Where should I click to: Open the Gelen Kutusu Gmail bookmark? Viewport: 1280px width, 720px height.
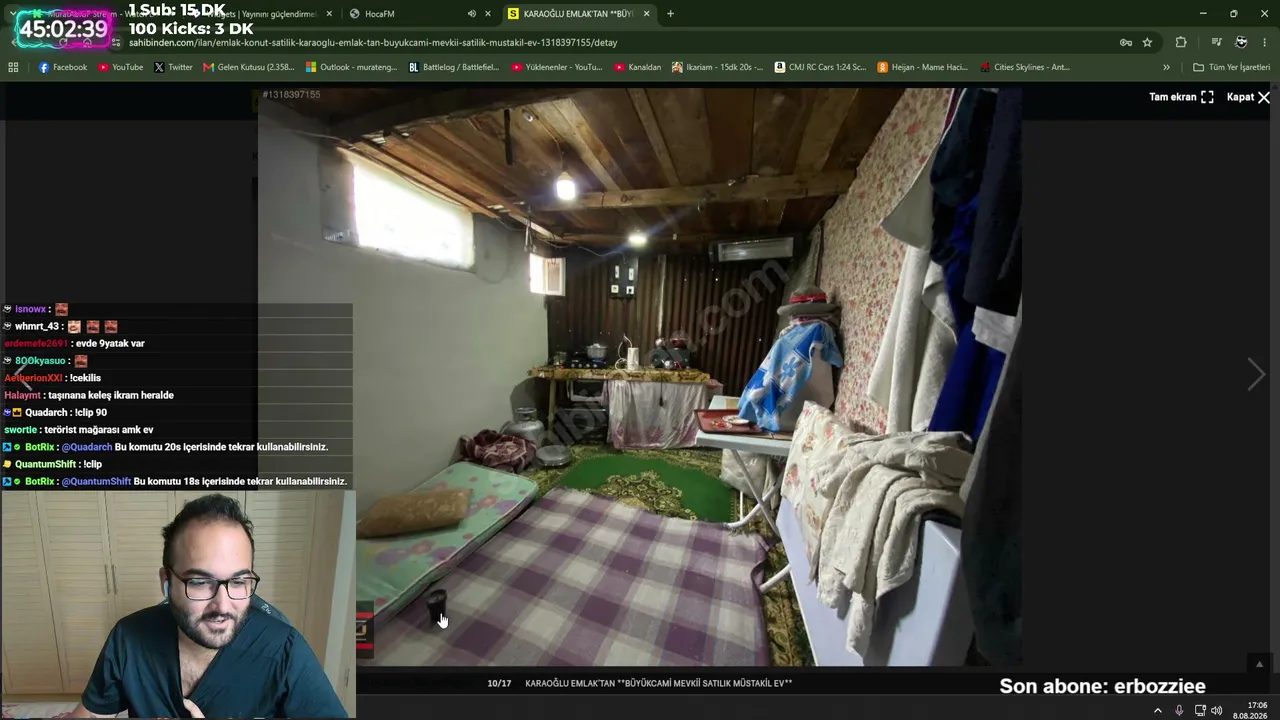249,68
